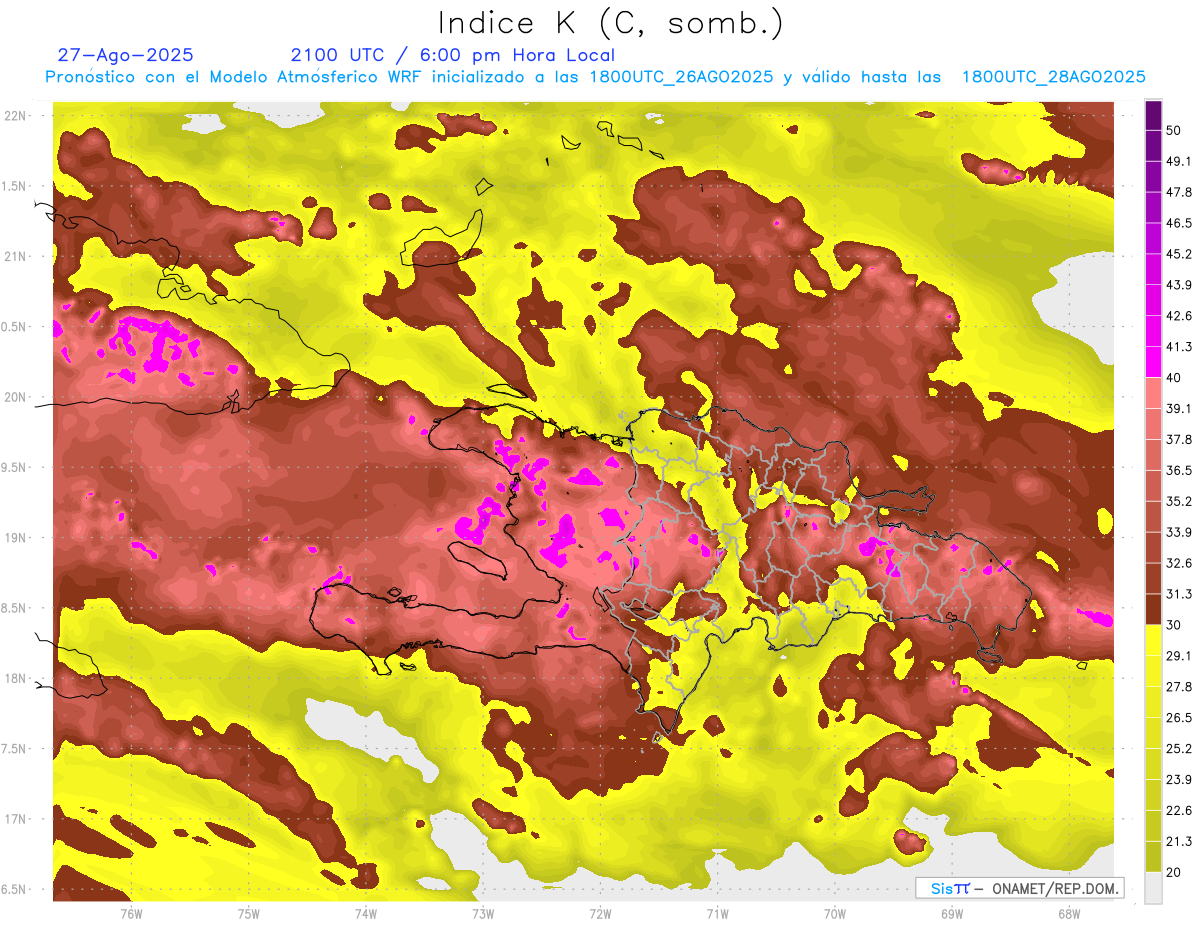Click the "2100 UTC / 6:00 pm Hora Local" time
1200x927 pixels.
coord(453,55)
